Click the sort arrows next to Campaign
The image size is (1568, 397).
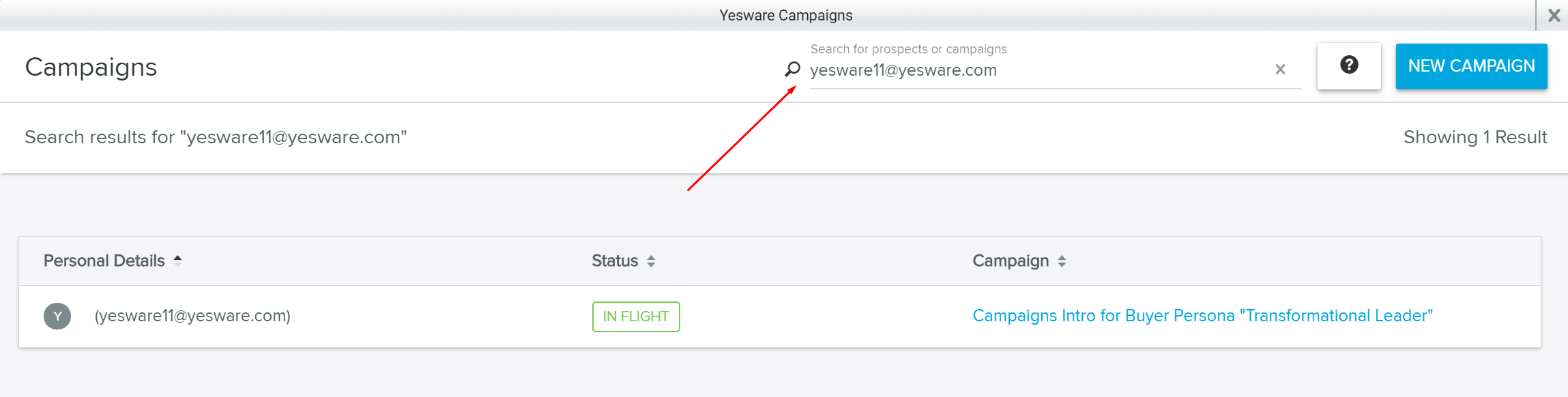pos(1062,261)
